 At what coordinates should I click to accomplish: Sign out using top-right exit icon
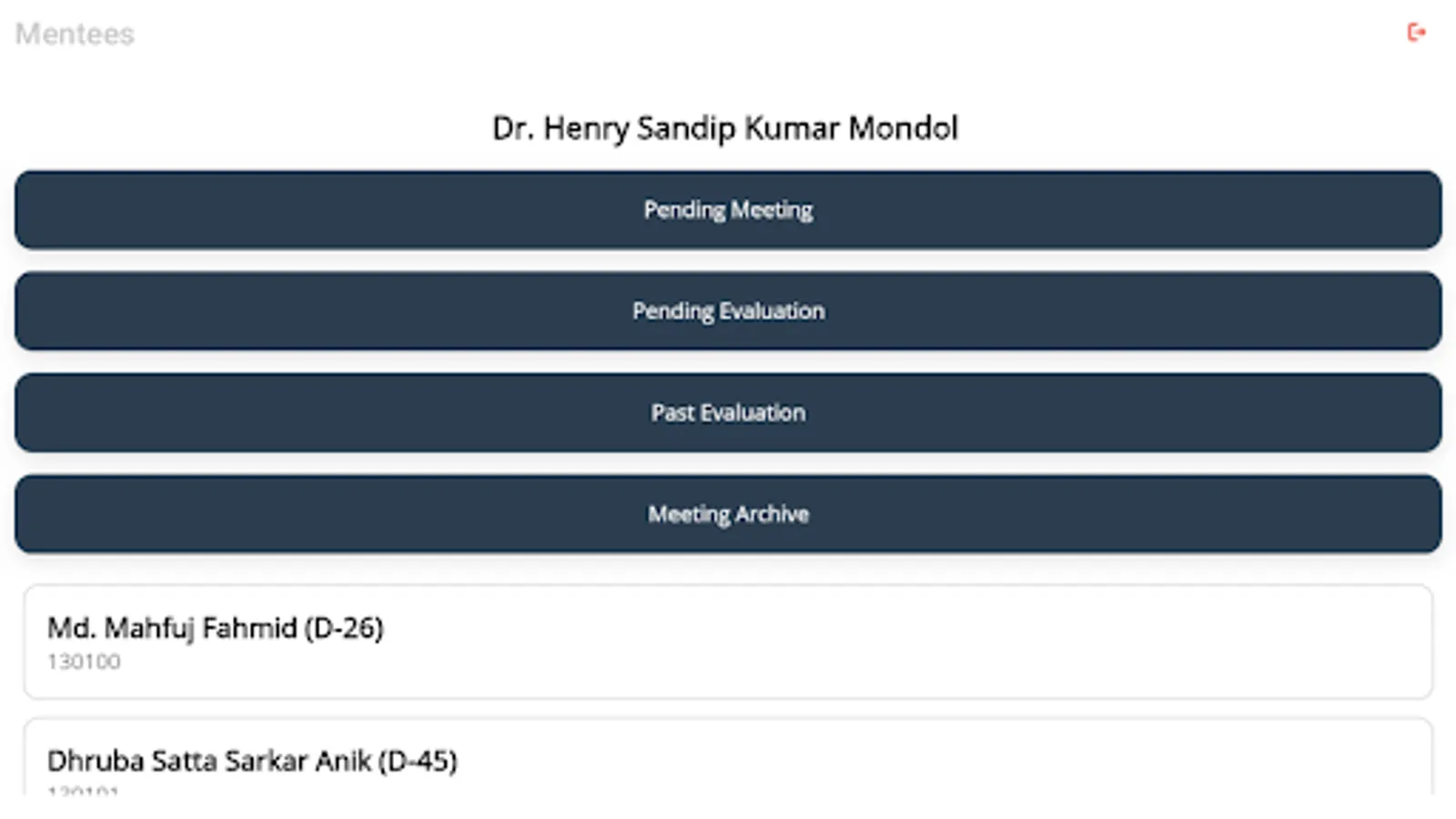click(x=1416, y=33)
